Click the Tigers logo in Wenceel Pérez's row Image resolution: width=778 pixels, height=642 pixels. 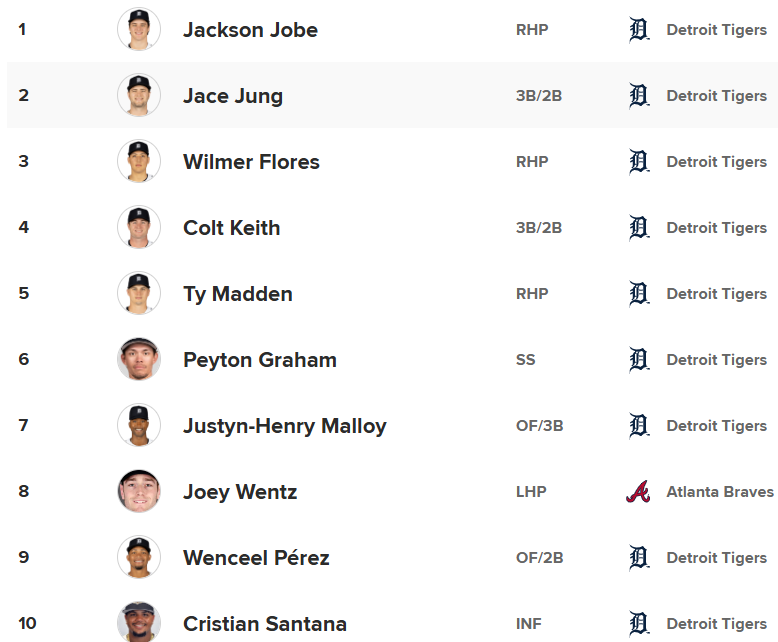(x=639, y=558)
